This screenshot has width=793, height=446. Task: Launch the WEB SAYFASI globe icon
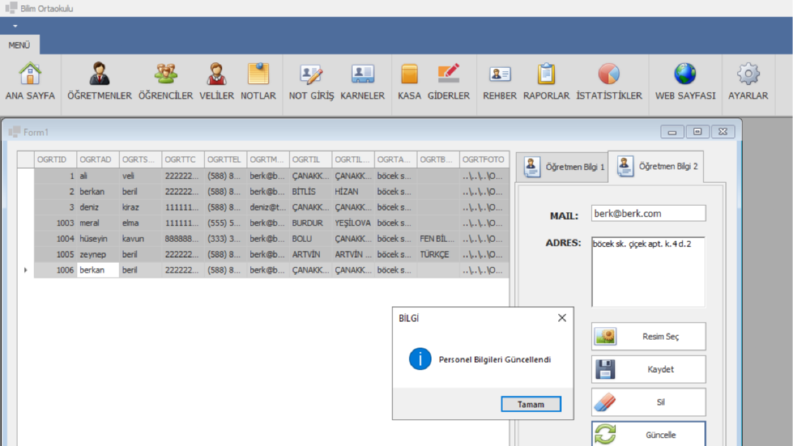pyautogui.click(x=685, y=81)
